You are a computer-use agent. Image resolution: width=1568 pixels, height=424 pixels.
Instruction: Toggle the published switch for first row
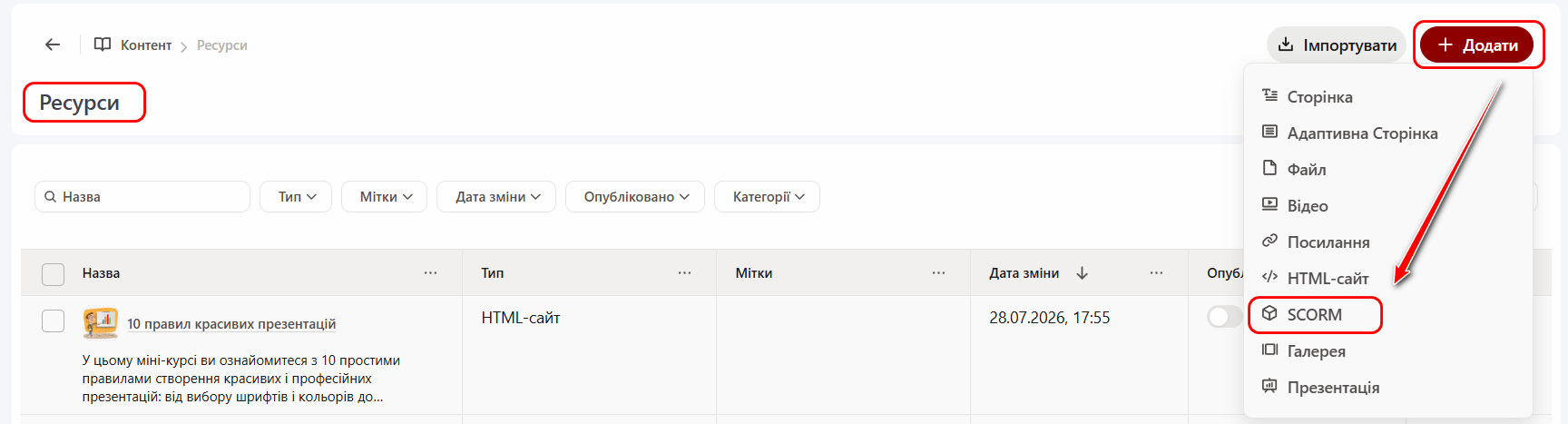[x=1224, y=317]
